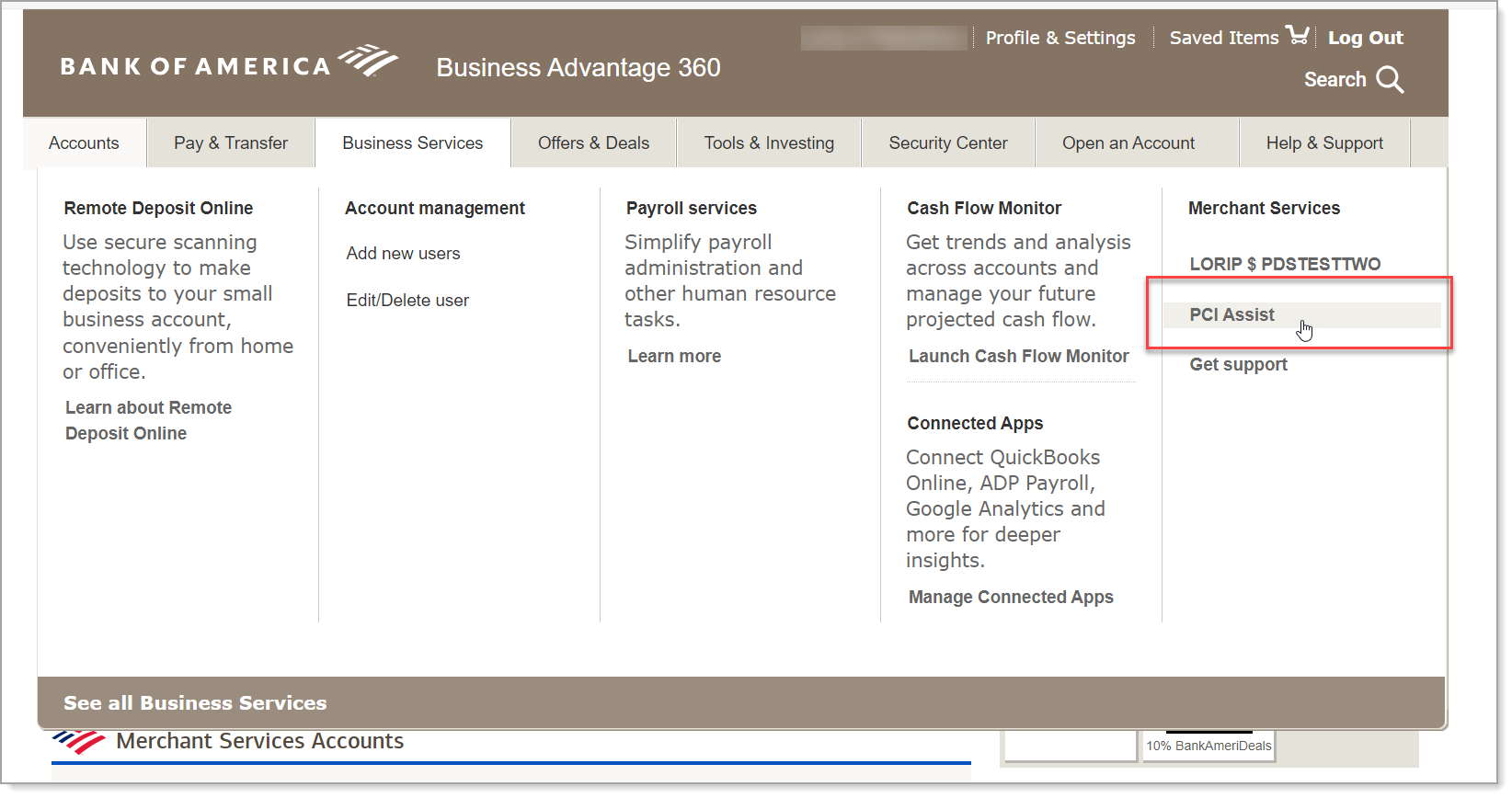This screenshot has width=1512, height=798.
Task: Choose Edit/Delete user
Action: 407,300
